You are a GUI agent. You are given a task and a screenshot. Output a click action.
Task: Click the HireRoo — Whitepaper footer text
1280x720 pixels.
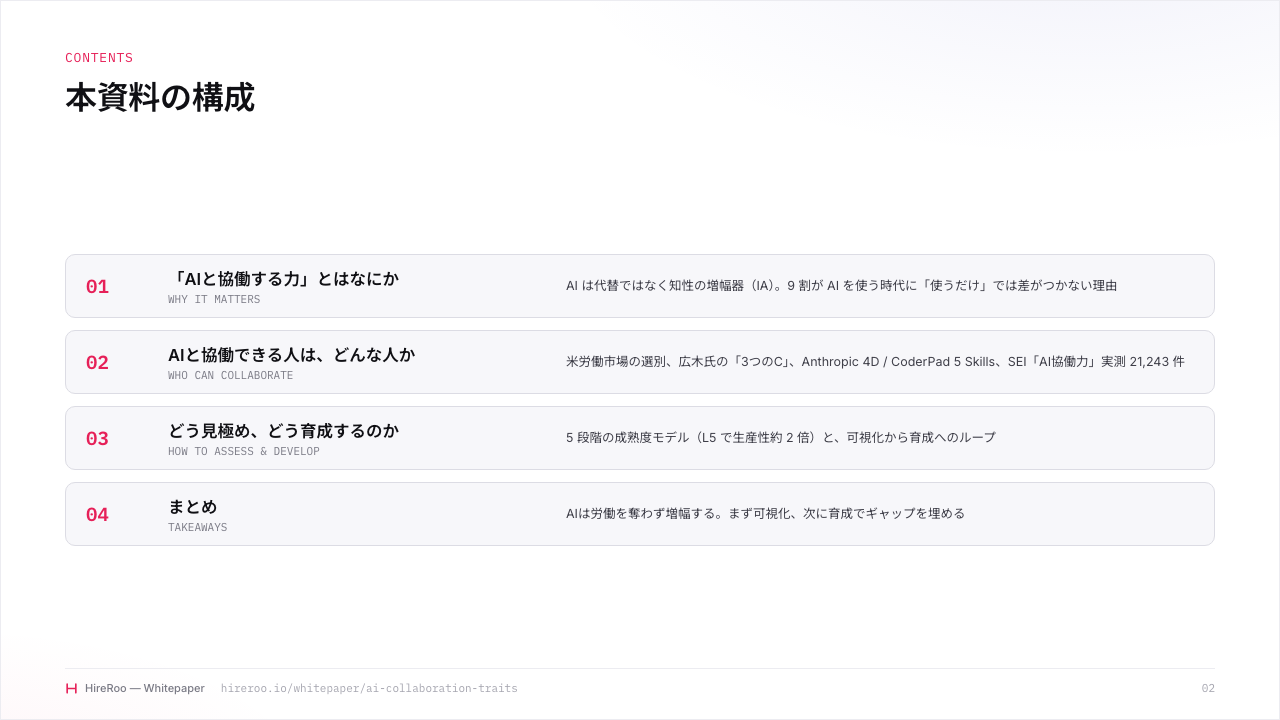point(145,688)
